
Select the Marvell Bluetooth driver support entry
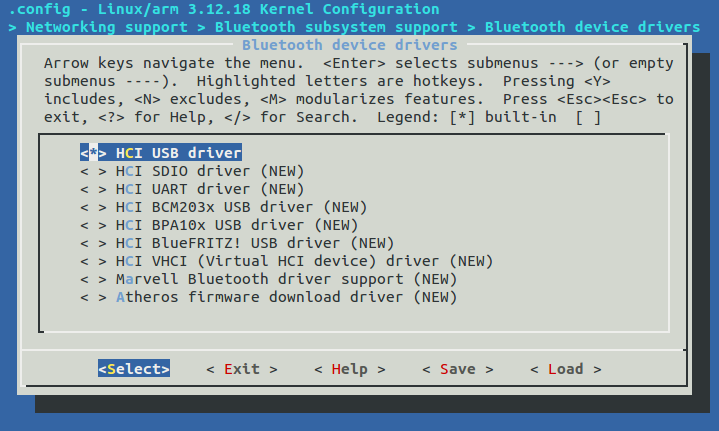[x=287, y=279]
